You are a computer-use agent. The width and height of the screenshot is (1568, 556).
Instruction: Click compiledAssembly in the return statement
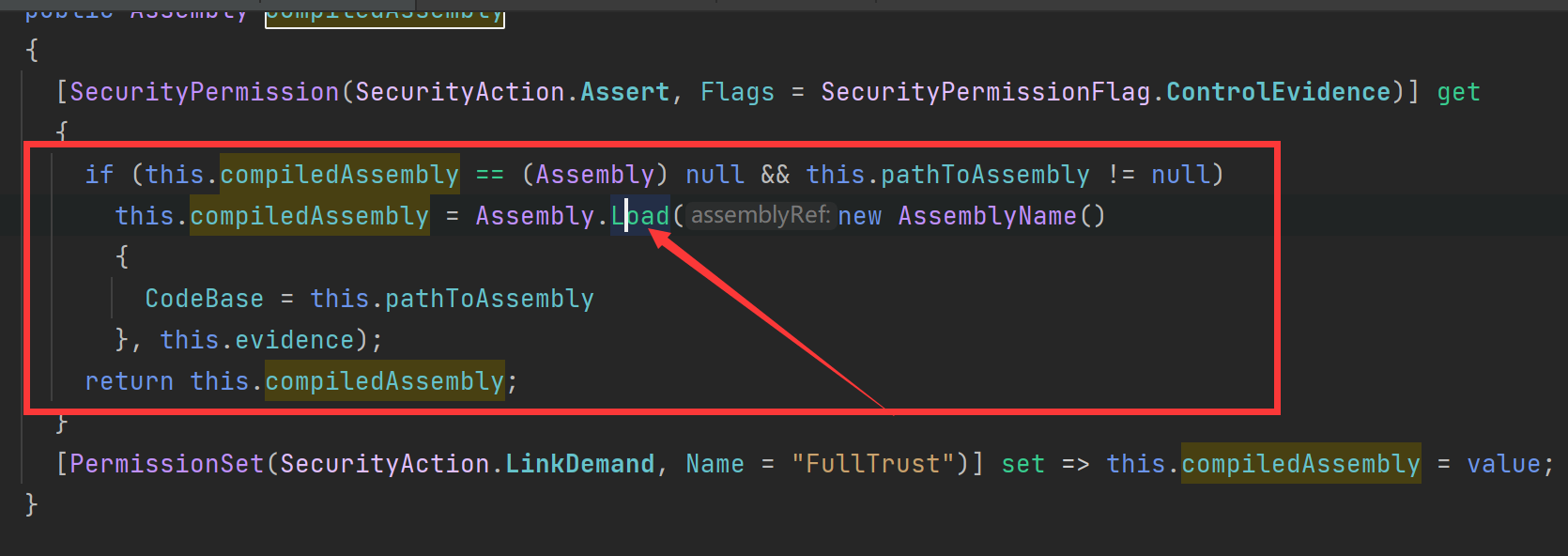385,381
